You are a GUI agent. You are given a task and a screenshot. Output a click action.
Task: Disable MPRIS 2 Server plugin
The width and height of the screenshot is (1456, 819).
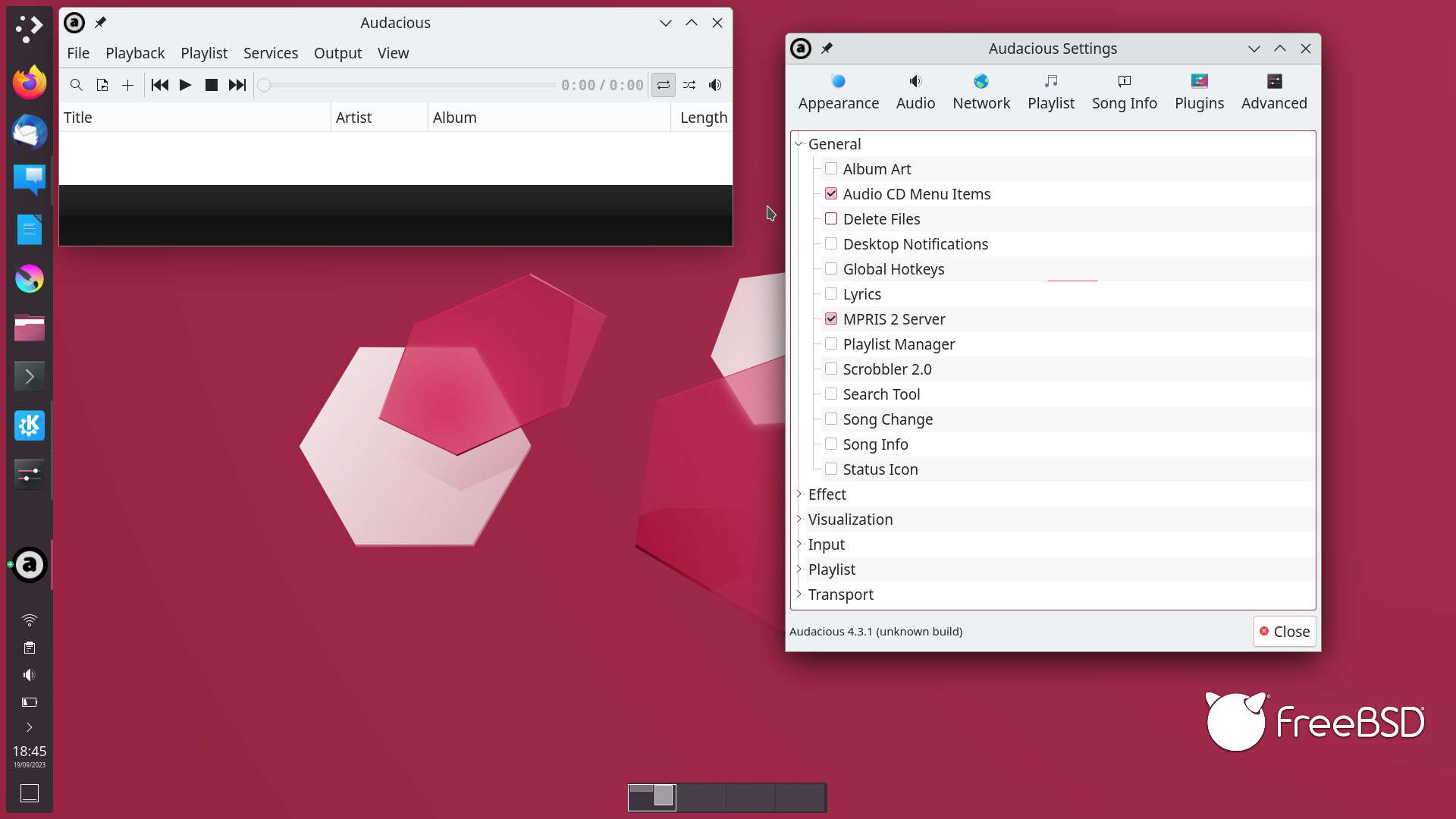tap(831, 319)
